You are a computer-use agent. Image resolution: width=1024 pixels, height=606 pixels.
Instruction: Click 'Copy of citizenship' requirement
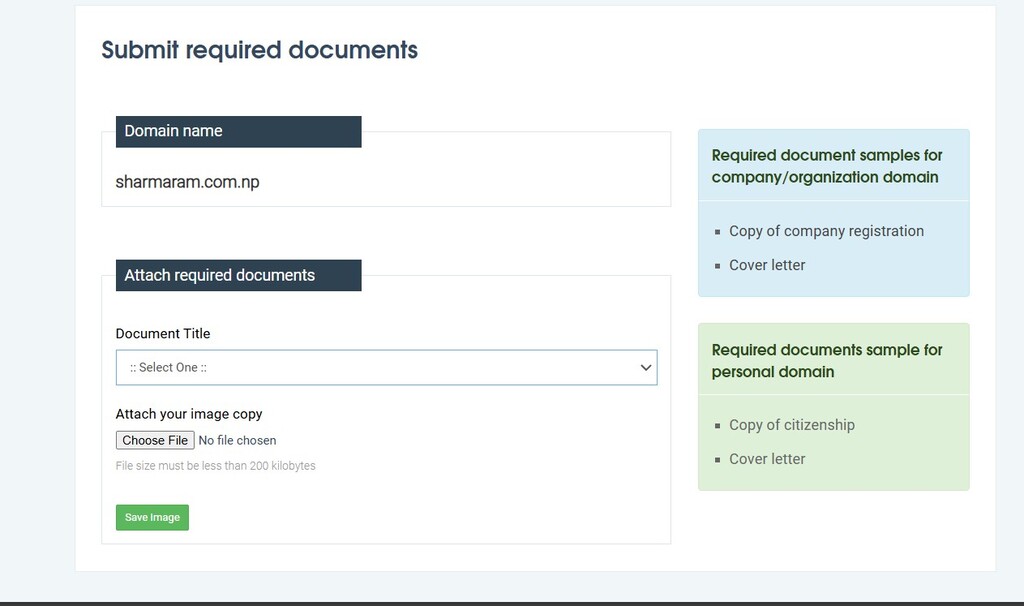[792, 425]
